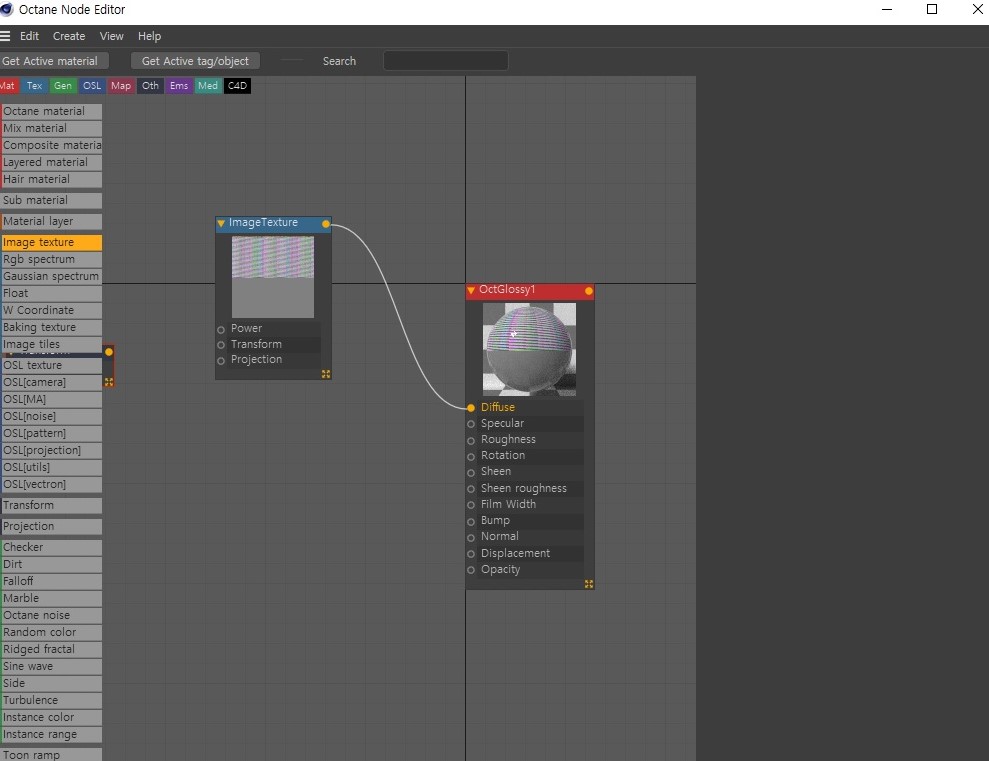Open the Edit menu

pyautogui.click(x=29, y=36)
